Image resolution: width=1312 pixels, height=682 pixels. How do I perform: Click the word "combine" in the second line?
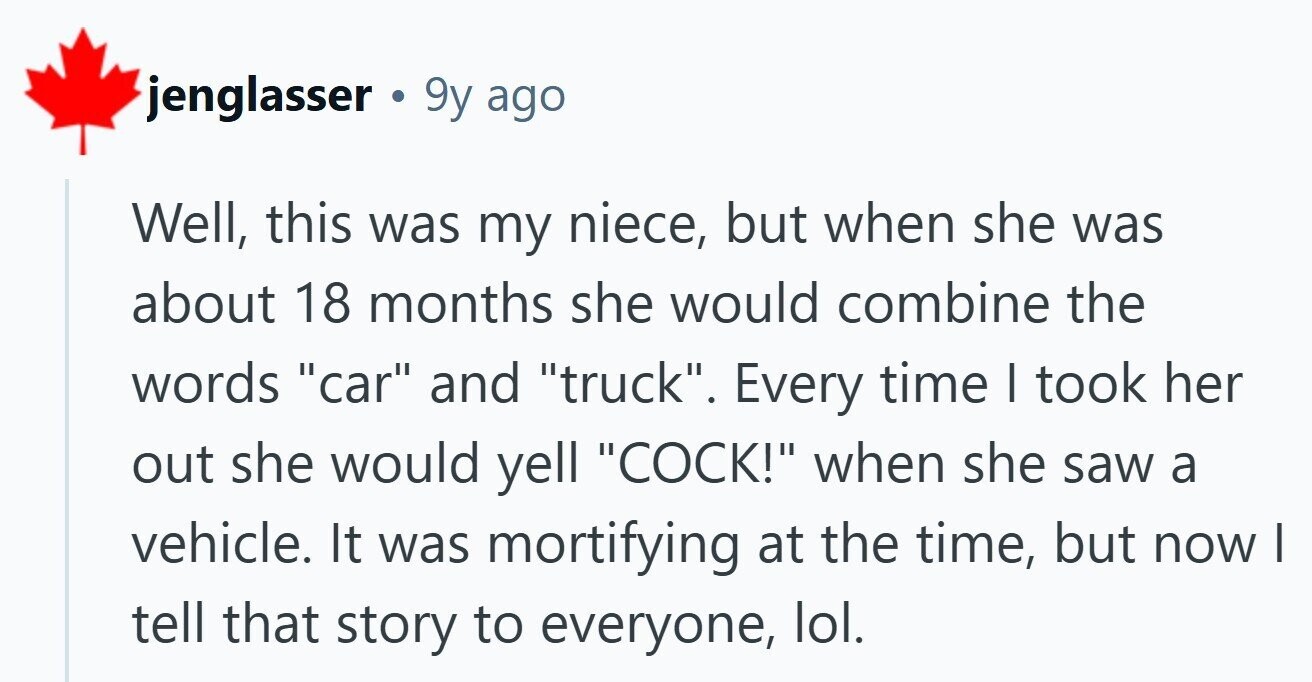tap(922, 303)
